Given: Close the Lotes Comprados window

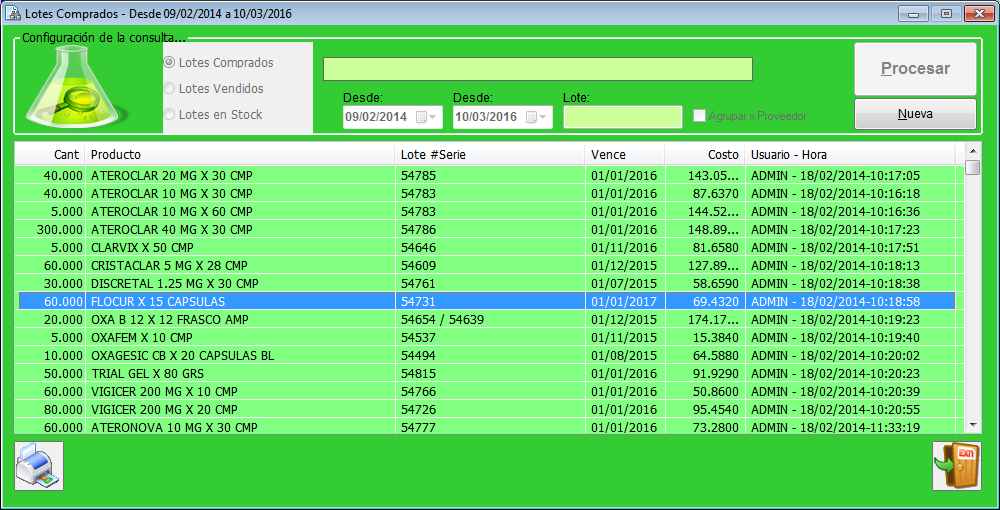Looking at the screenshot, I should 978,13.
